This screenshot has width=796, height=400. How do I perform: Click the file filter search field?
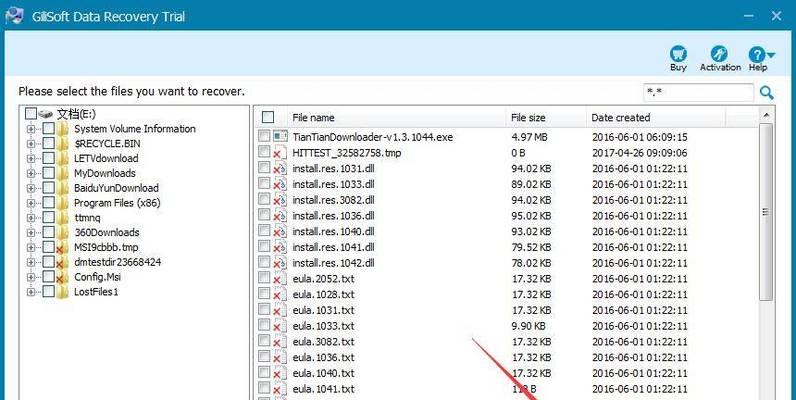[x=699, y=92]
